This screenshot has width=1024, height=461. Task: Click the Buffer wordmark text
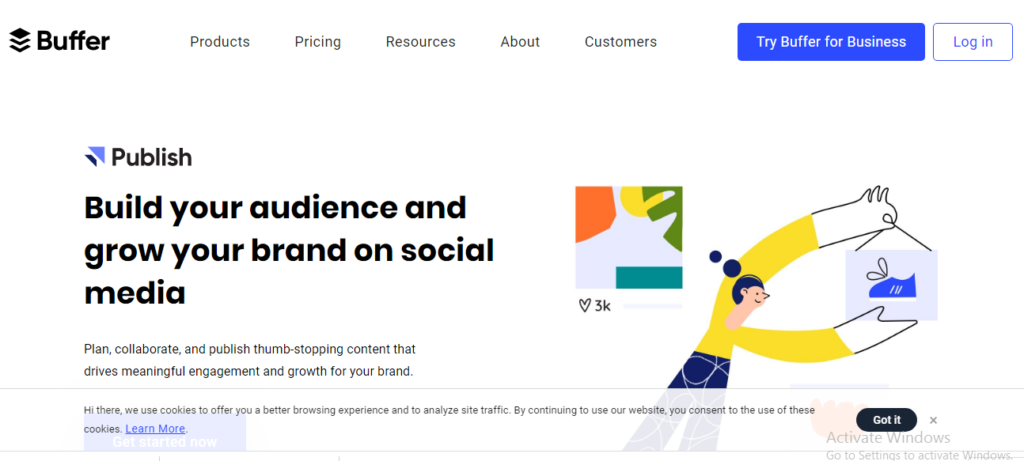(73, 41)
